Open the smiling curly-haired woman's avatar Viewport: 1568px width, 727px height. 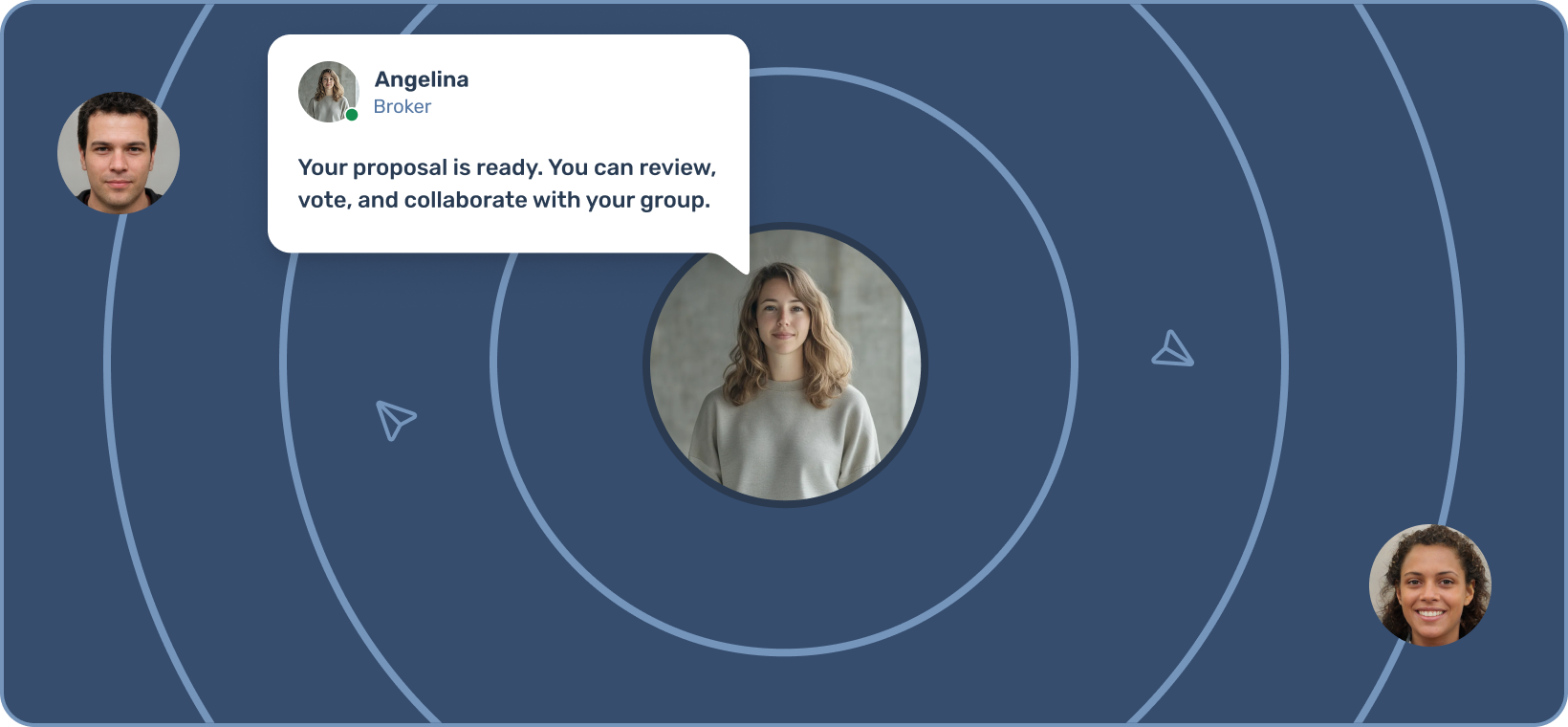1430,585
